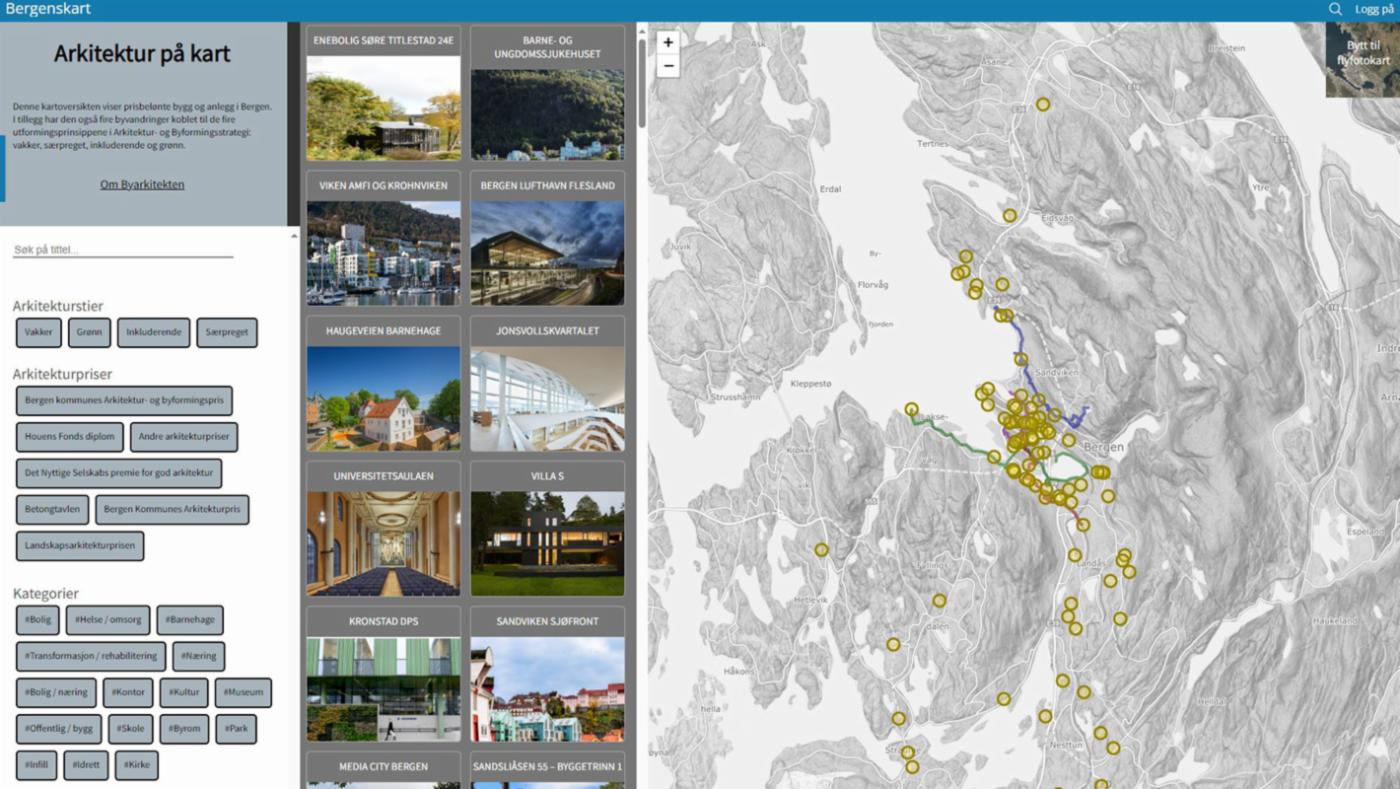Open the Universitetsaulaen thumbnail card
This screenshot has height=789, width=1400.
click(383, 528)
